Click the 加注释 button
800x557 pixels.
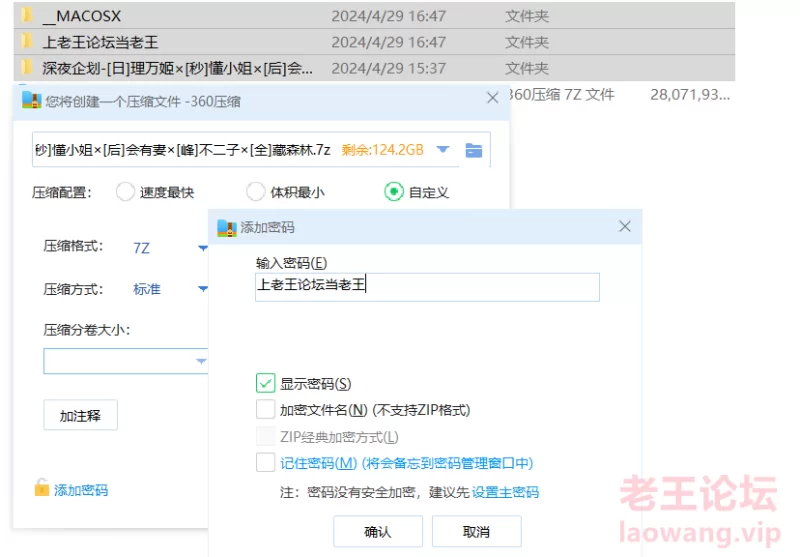(x=81, y=416)
